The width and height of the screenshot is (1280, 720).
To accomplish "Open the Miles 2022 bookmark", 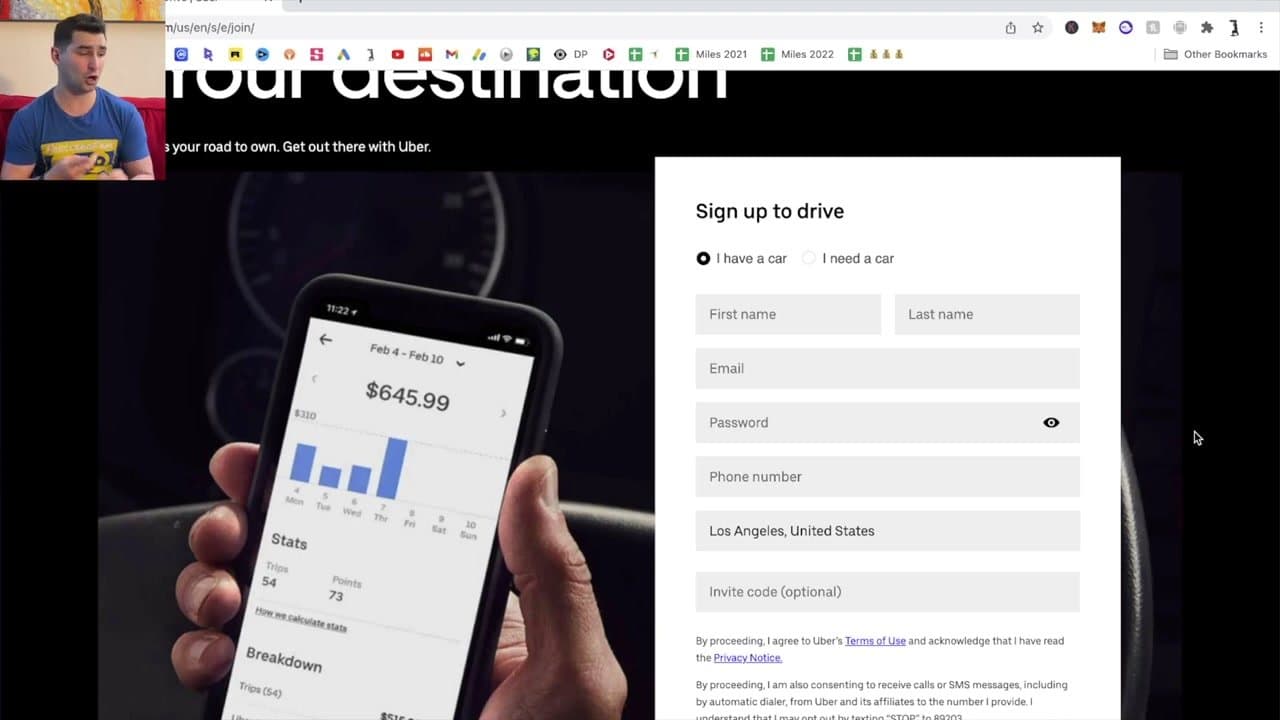I will 797,54.
